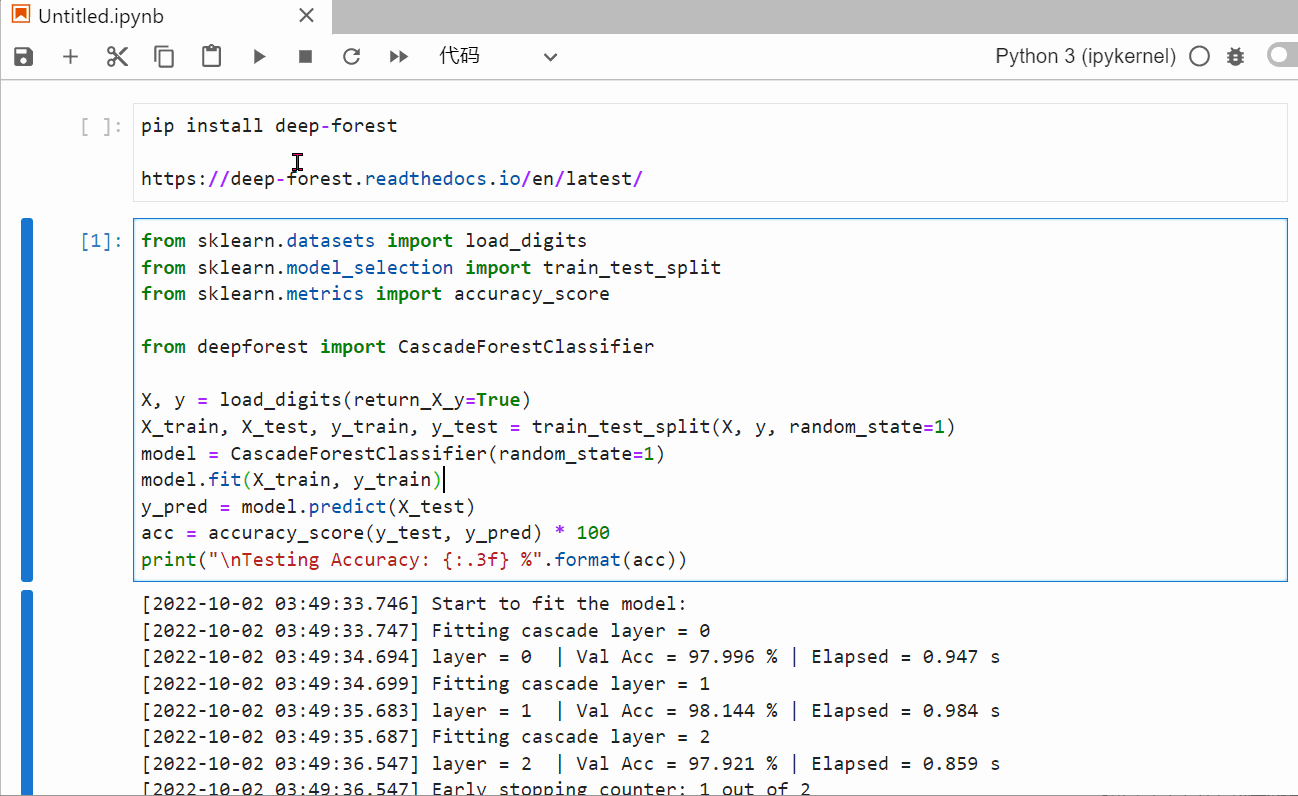Enable the debugger with the bug icon
This screenshot has height=796, width=1298.
point(1235,56)
